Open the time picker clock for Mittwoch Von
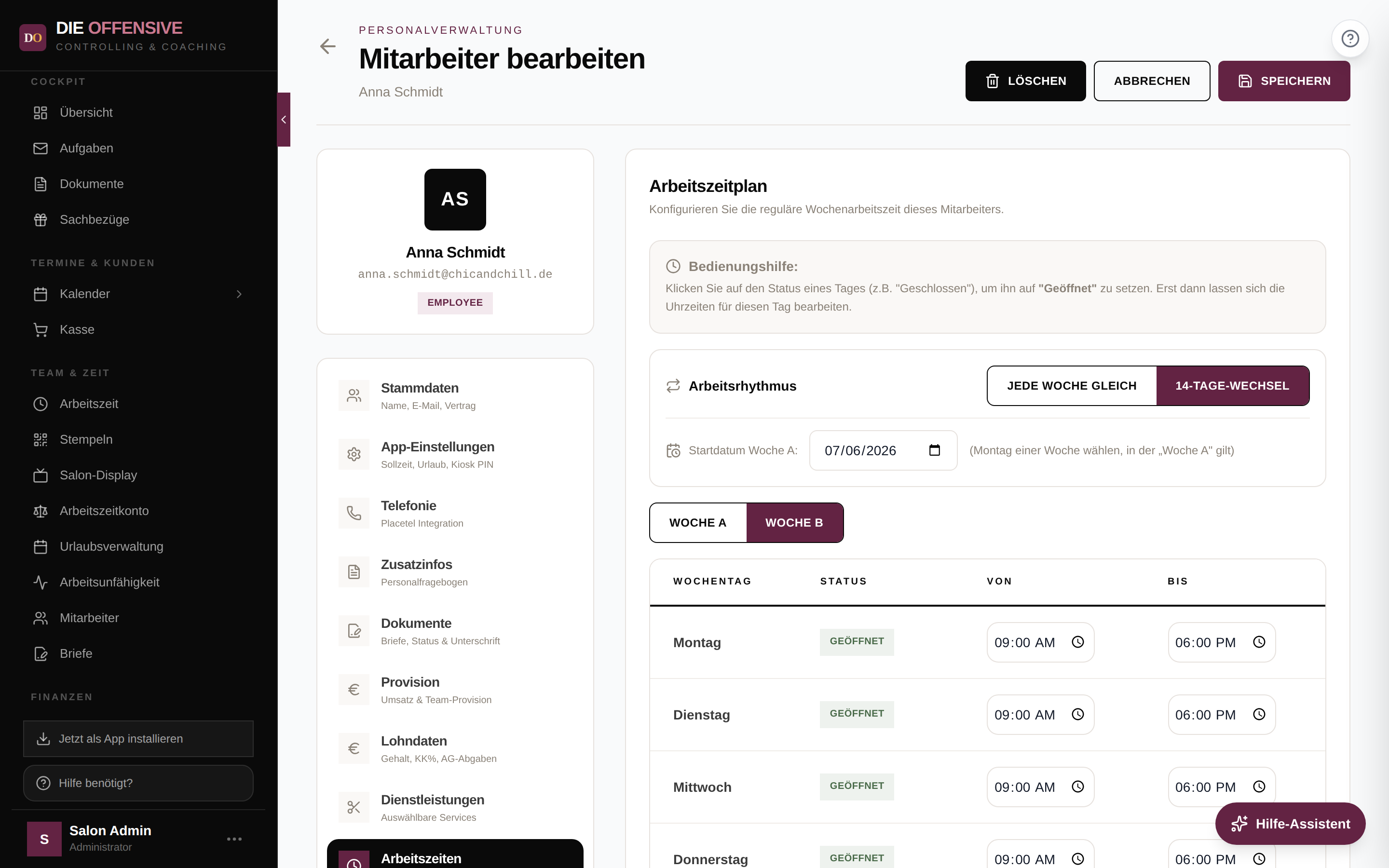This screenshot has height=868, width=1389. pyautogui.click(x=1078, y=787)
